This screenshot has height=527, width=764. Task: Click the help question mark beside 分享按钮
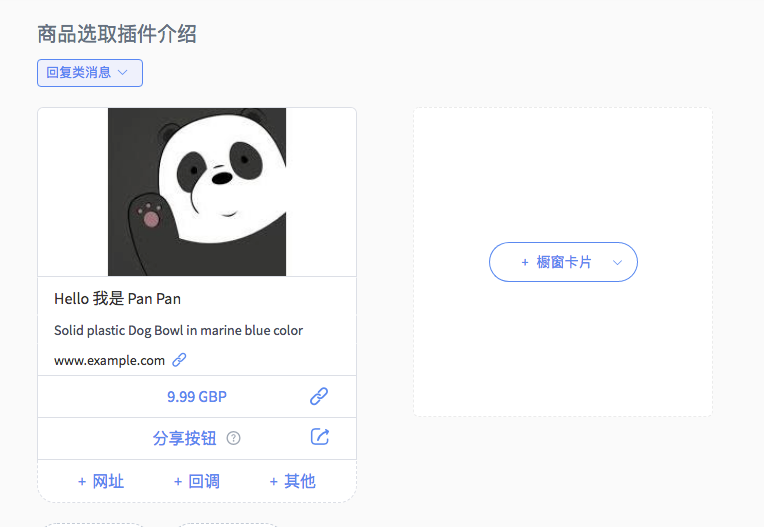coord(233,438)
